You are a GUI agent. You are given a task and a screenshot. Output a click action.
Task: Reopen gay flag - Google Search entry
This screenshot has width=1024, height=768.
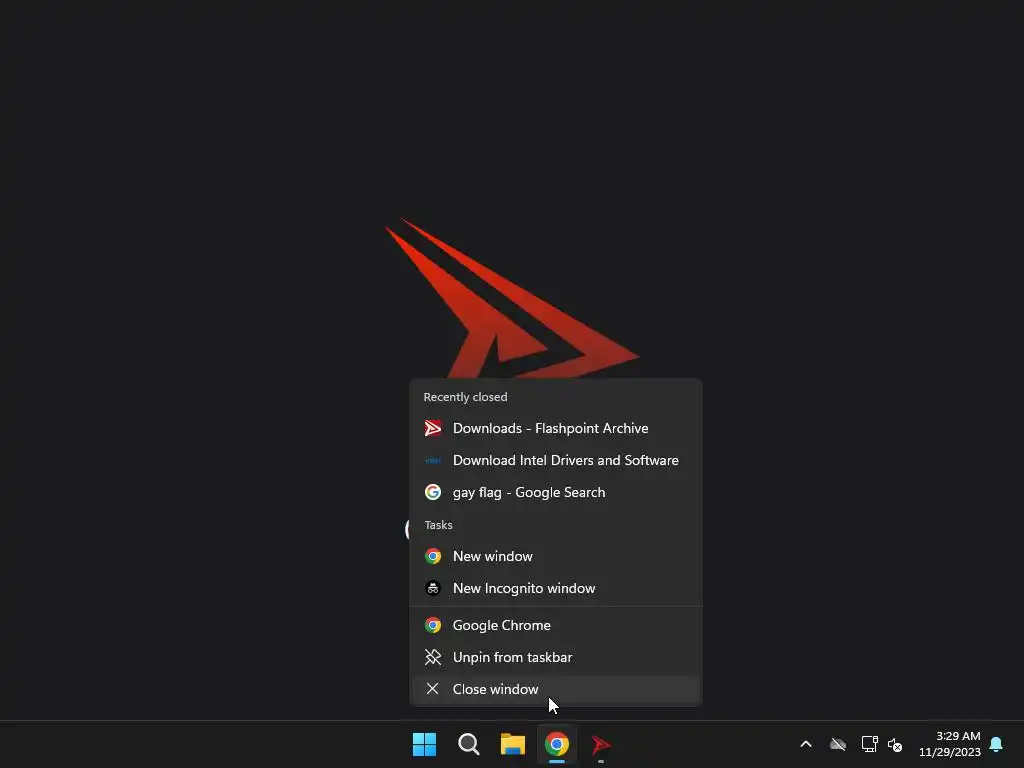[x=556, y=492]
